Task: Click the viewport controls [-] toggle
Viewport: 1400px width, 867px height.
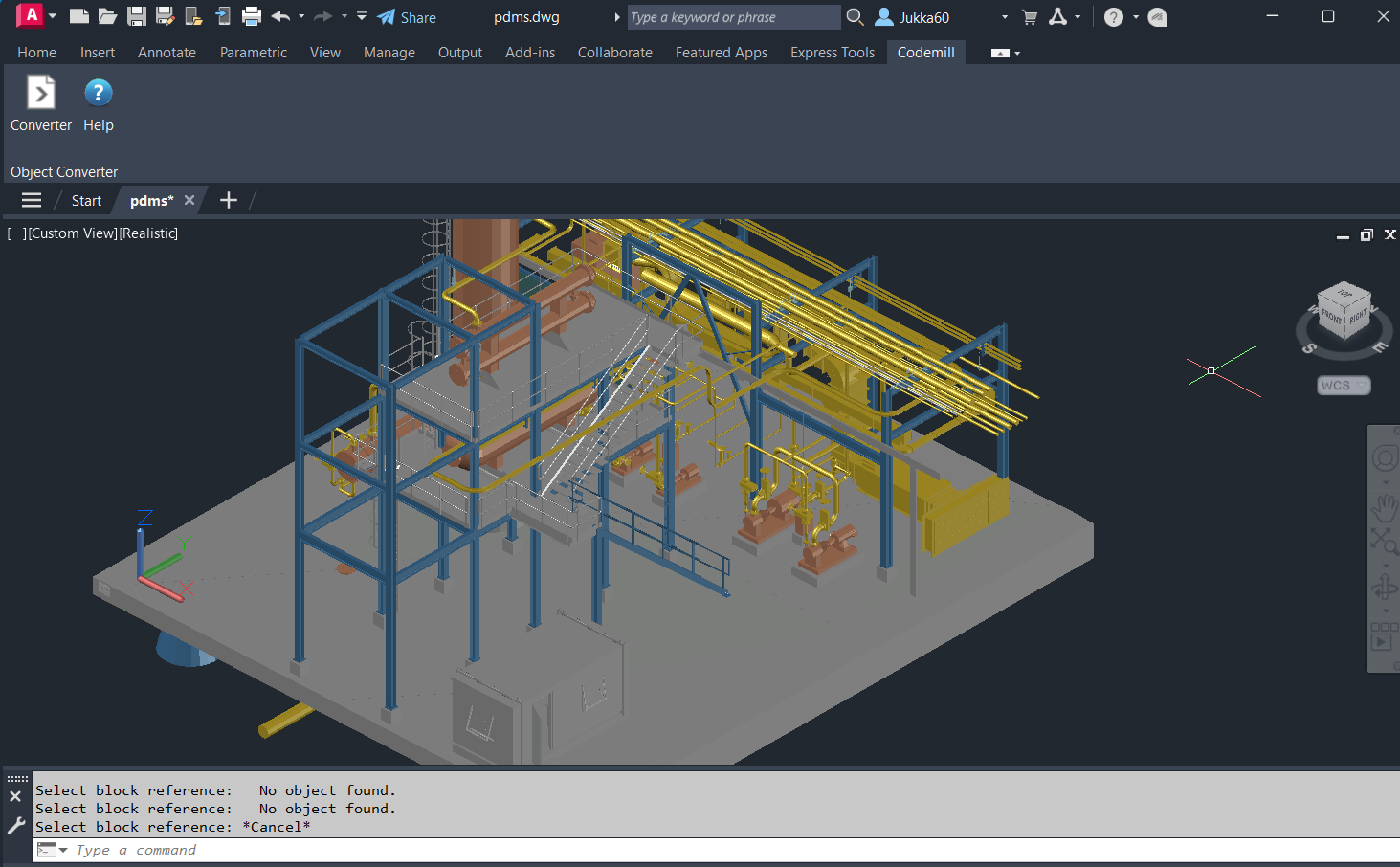Action: (16, 233)
